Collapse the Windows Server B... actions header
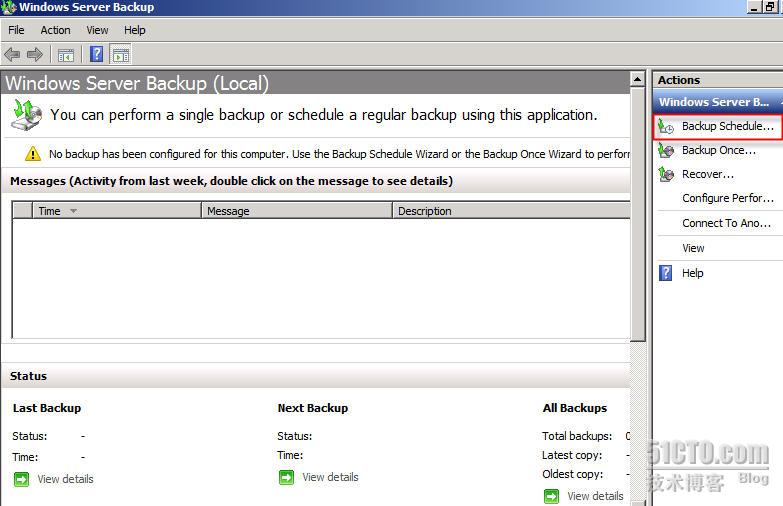This screenshot has width=783, height=506. pyautogui.click(x=718, y=102)
